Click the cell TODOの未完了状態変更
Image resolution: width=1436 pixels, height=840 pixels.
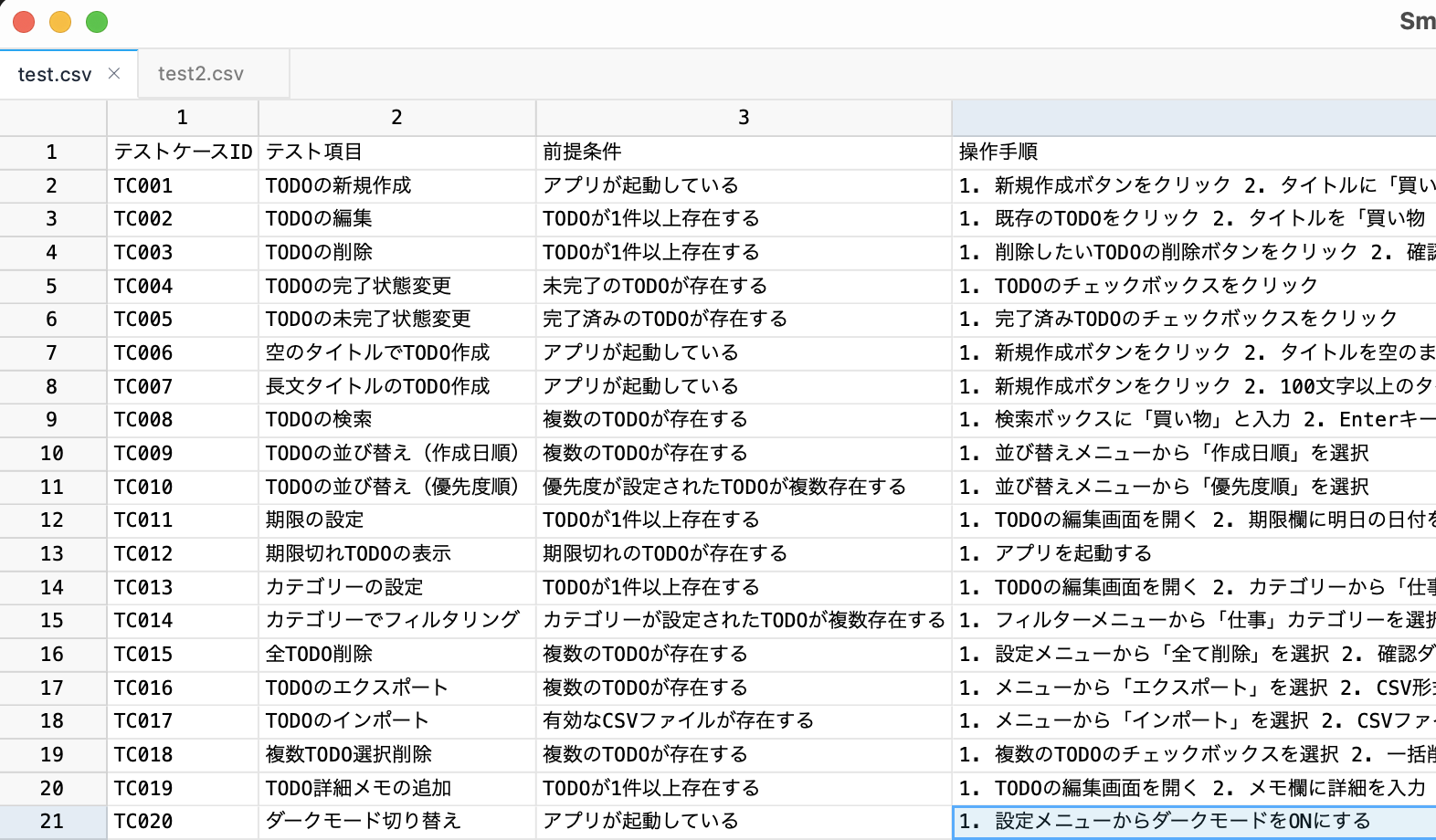click(397, 320)
